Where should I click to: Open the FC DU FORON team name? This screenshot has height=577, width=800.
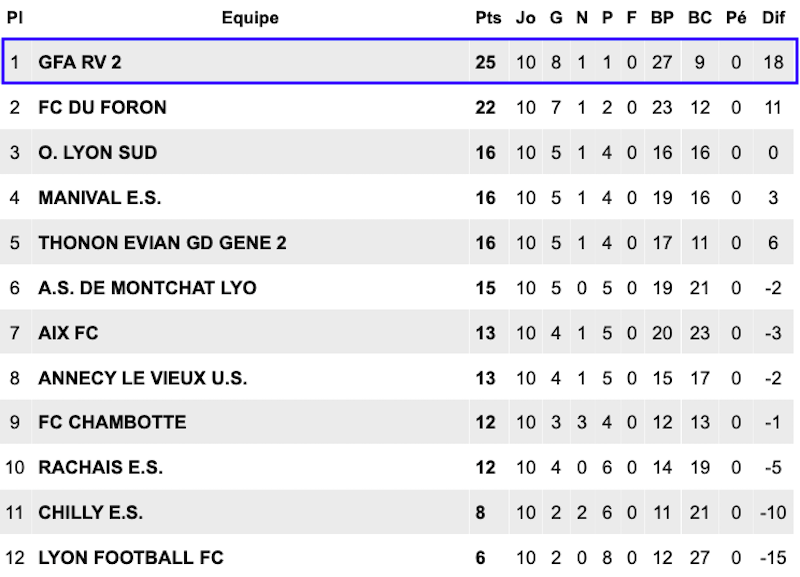(x=103, y=108)
